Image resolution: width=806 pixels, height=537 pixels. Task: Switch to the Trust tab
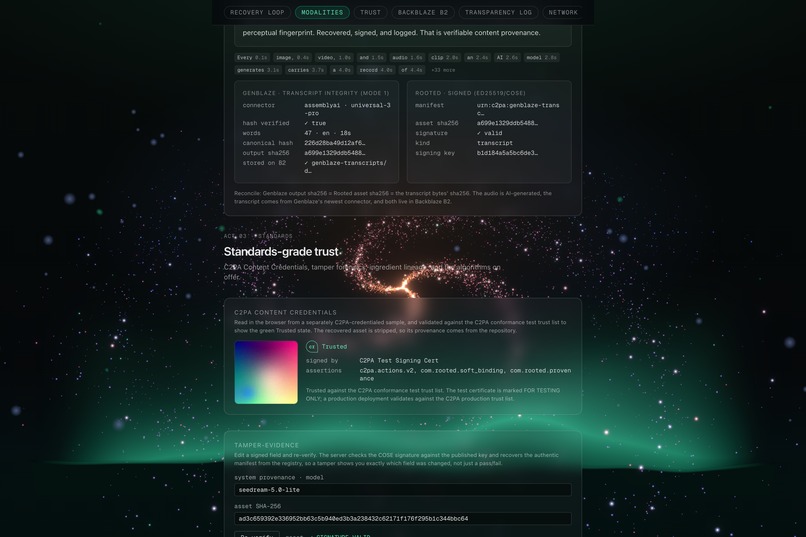coord(370,12)
